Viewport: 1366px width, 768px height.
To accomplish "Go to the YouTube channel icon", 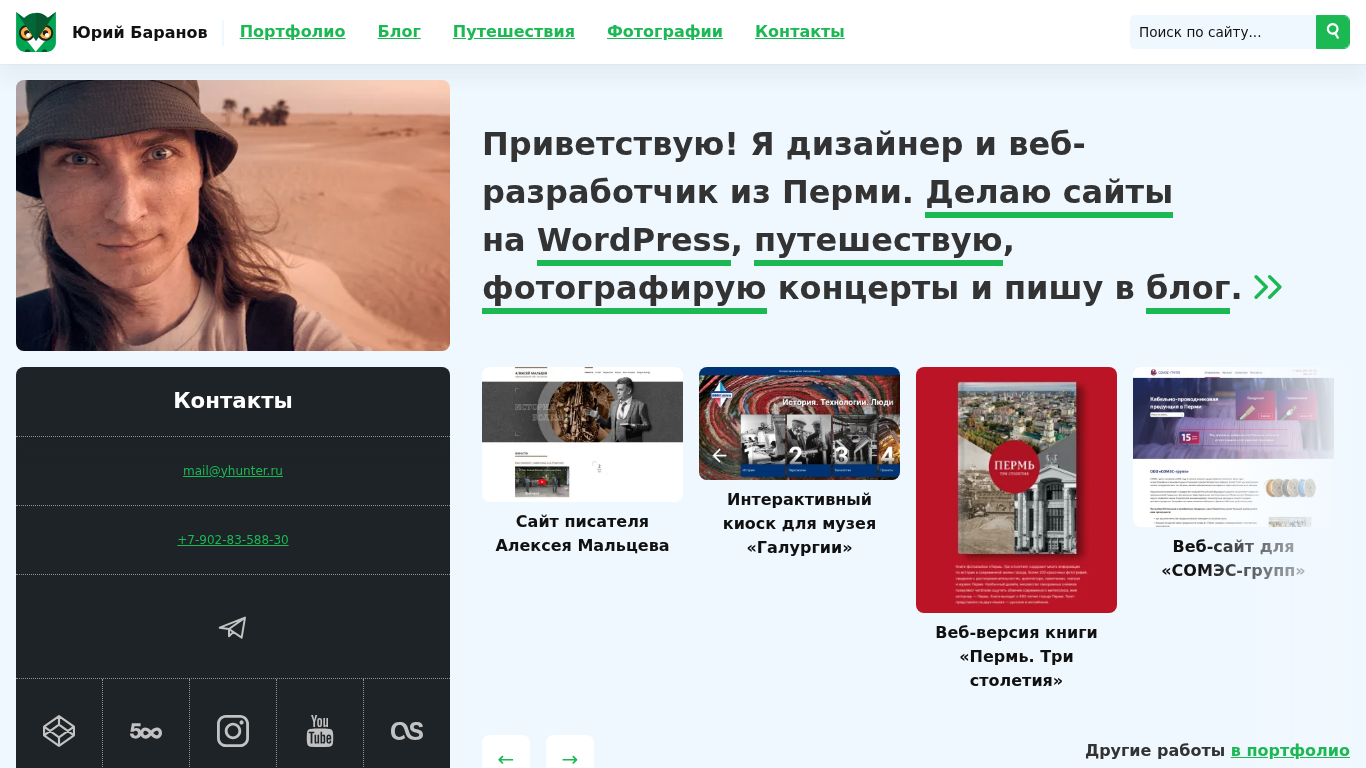I will tap(320, 731).
